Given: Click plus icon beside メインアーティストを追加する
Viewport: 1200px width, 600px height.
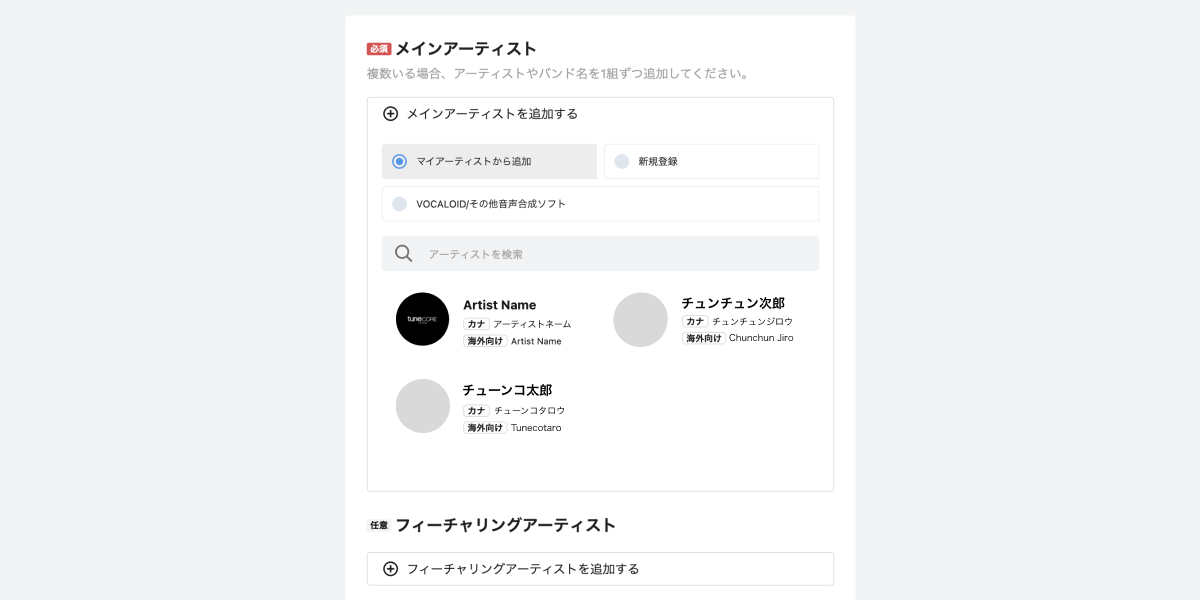Looking at the screenshot, I should (391, 114).
